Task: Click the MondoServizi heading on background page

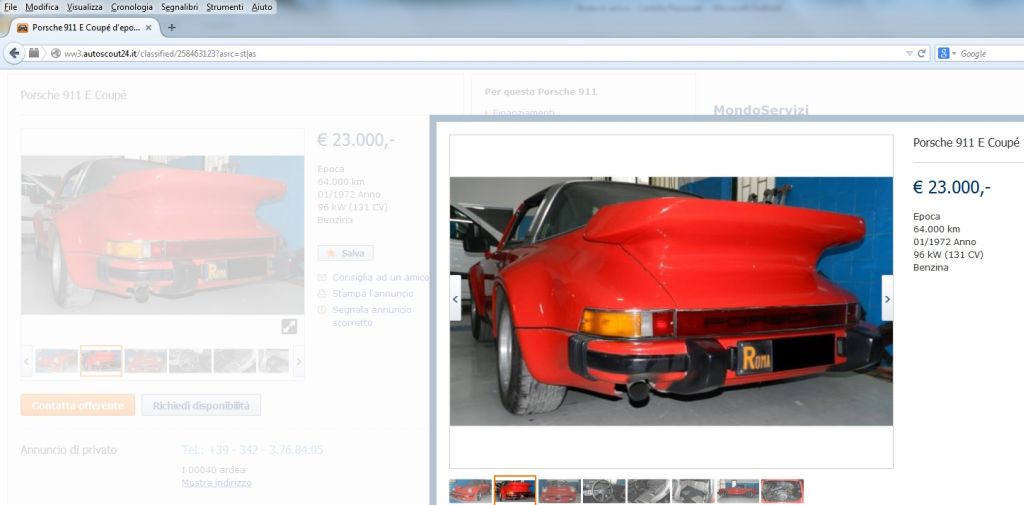Action: (x=761, y=110)
